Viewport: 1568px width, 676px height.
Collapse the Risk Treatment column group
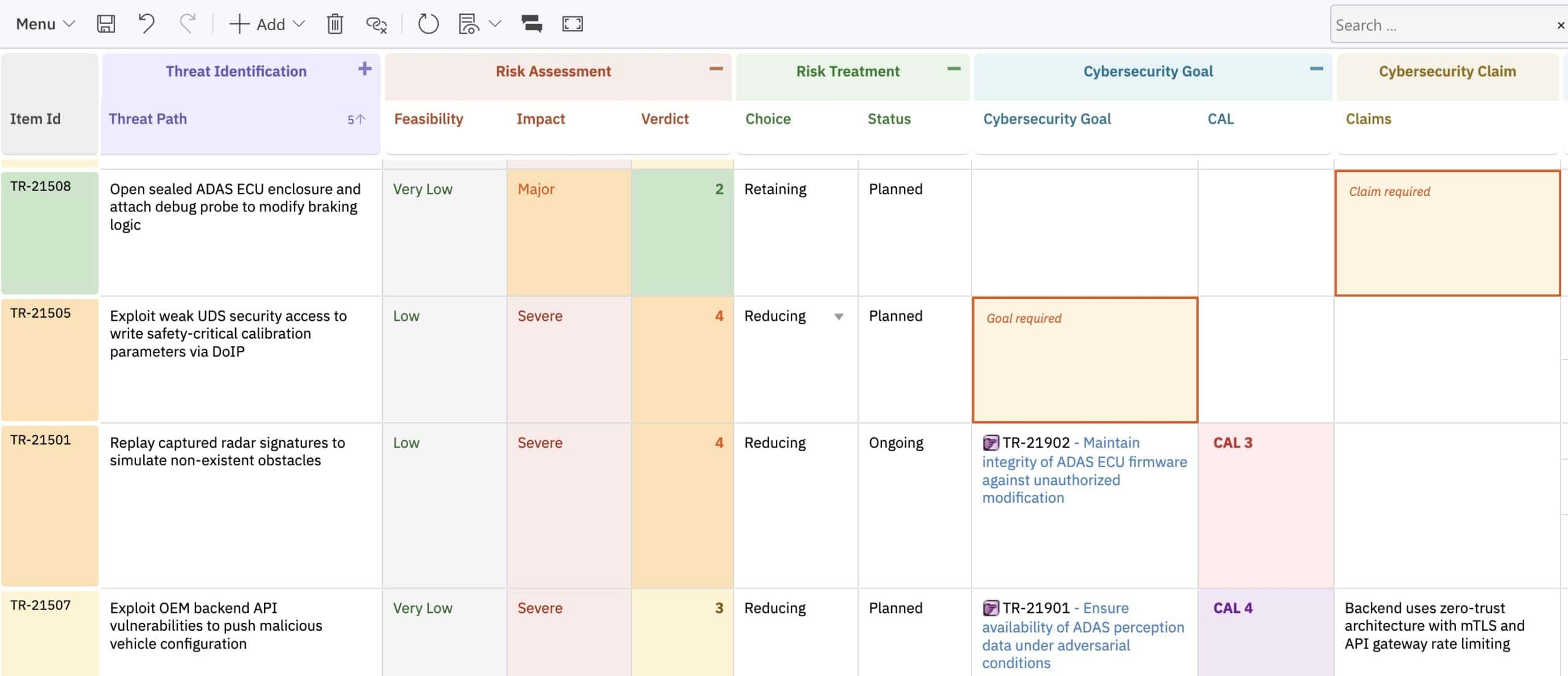pyautogui.click(x=954, y=69)
